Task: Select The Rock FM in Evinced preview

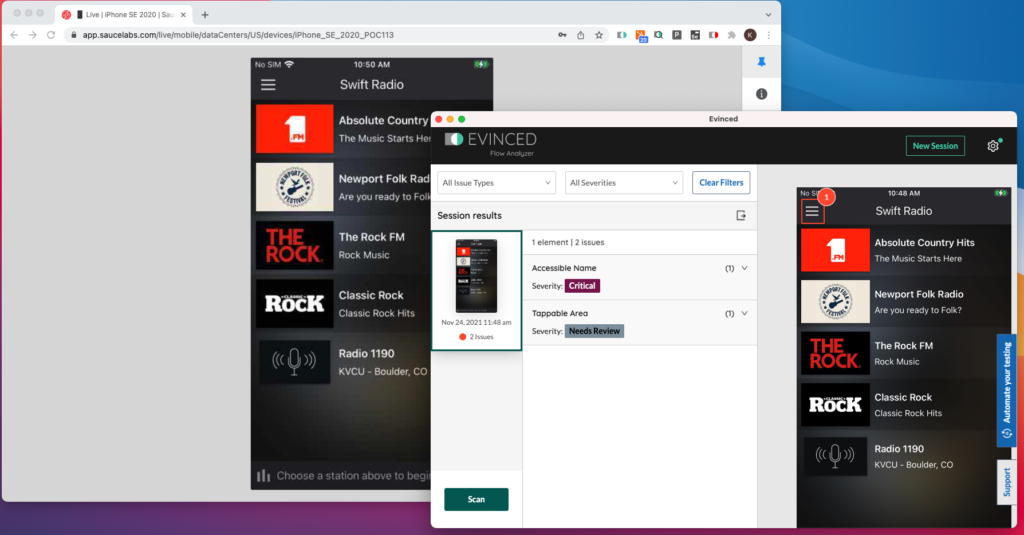Action: [904, 353]
